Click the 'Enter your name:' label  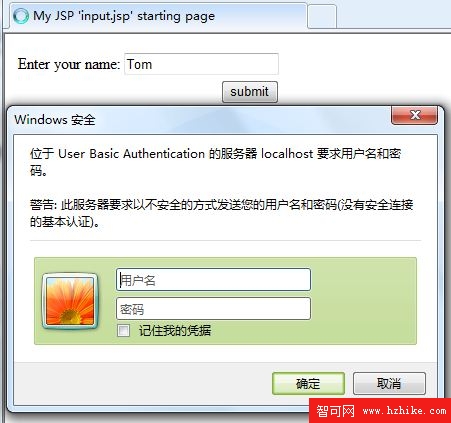pyautogui.click(x=69, y=64)
